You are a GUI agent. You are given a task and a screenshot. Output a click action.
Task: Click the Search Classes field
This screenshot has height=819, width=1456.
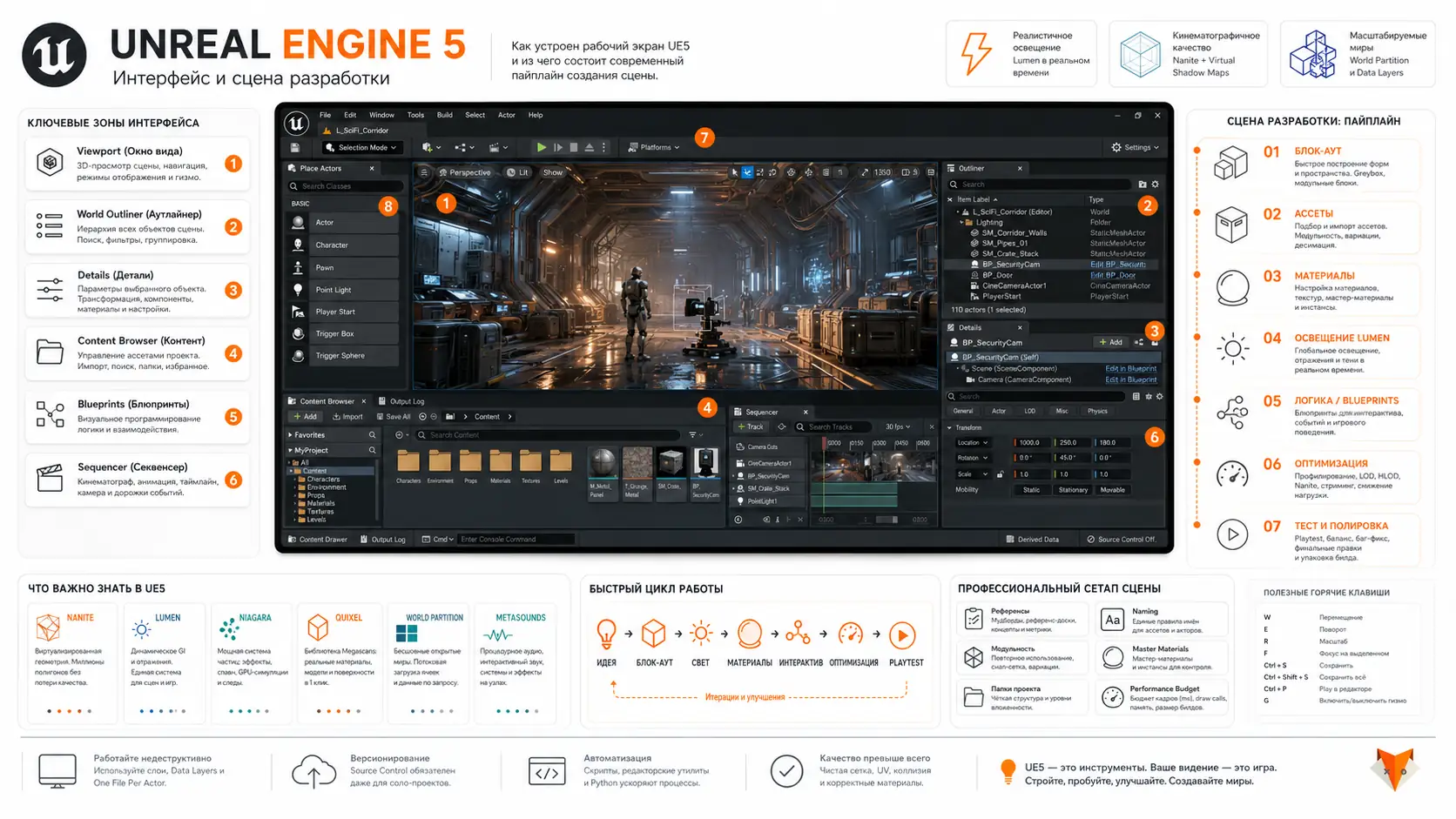coord(346,186)
